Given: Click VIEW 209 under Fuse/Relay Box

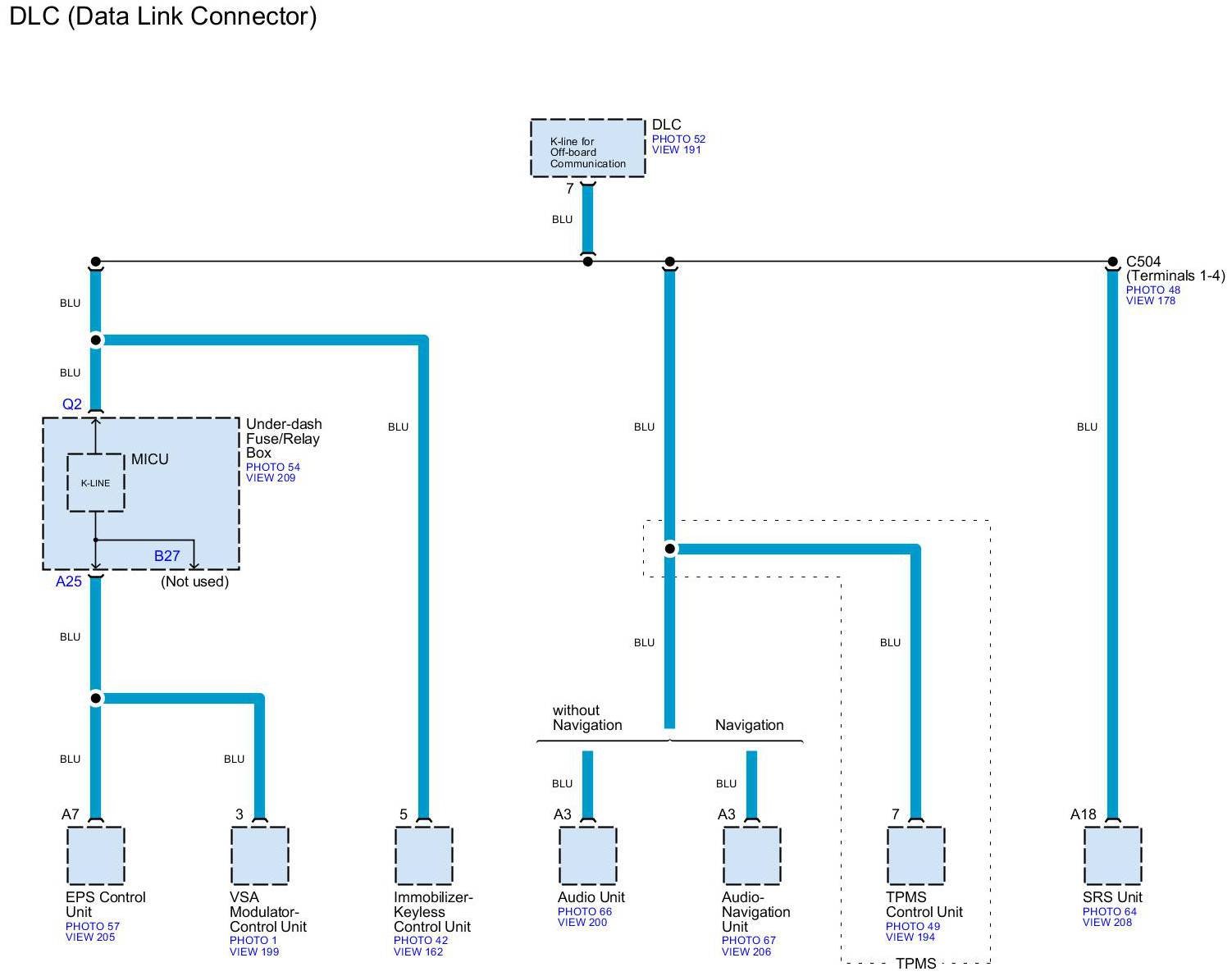Looking at the screenshot, I should click(271, 478).
